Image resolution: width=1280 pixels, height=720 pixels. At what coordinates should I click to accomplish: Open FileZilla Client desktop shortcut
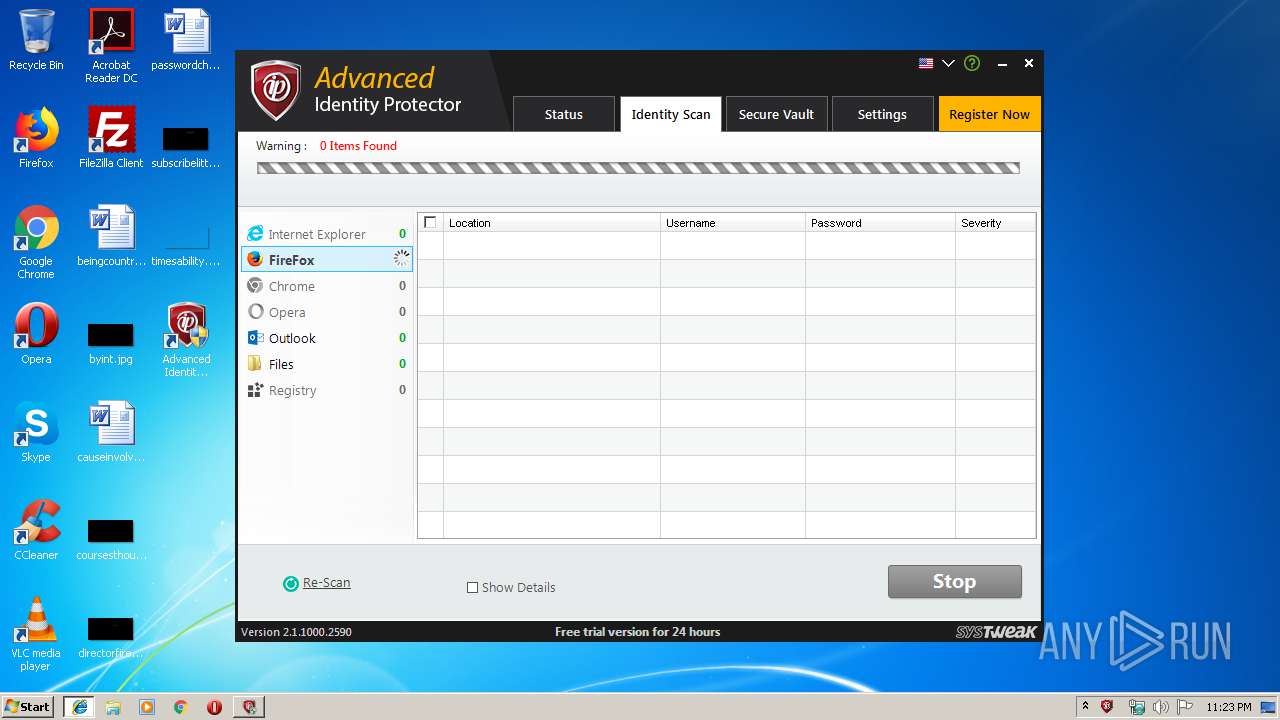pyautogui.click(x=111, y=138)
